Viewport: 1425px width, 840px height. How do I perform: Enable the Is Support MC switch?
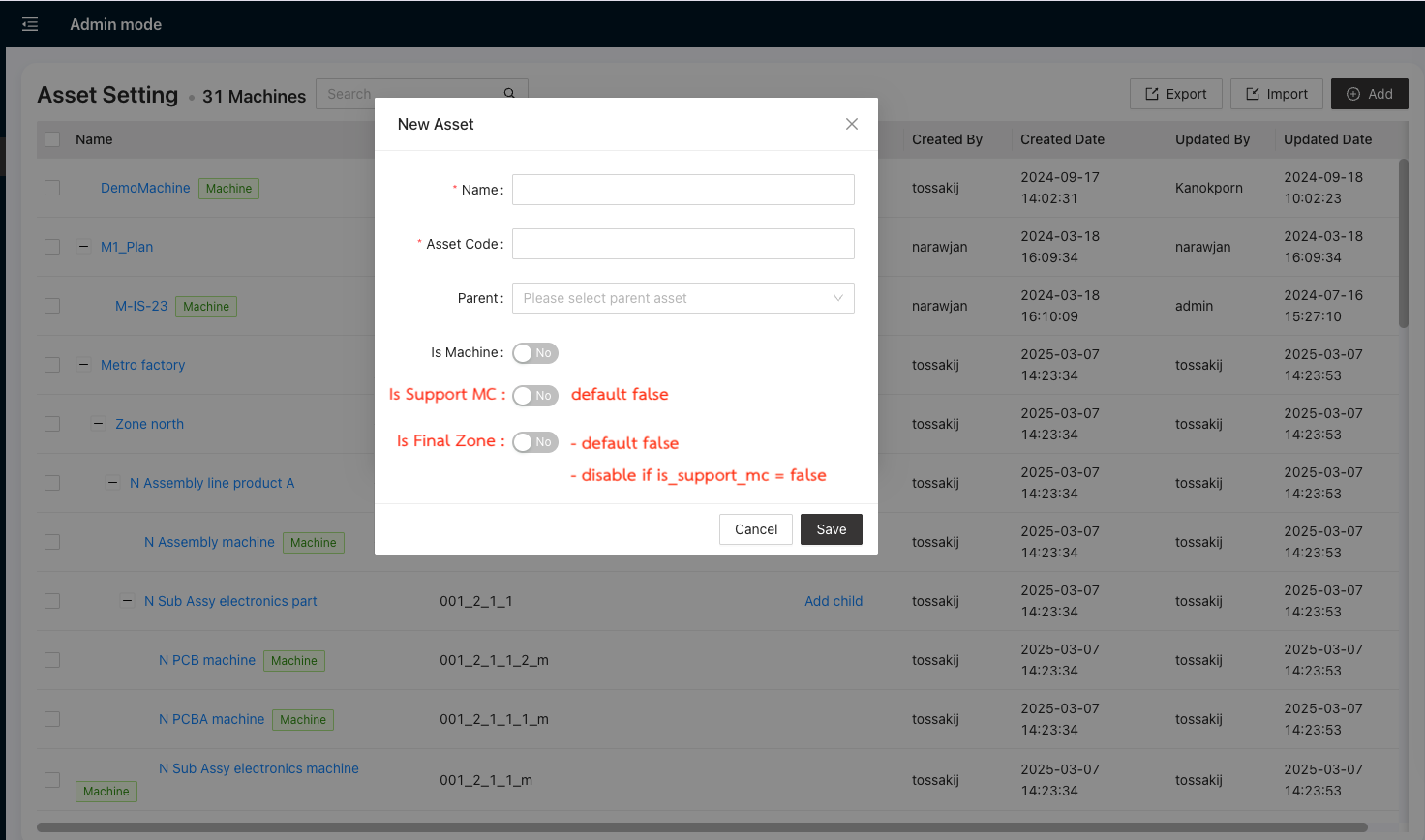(535, 396)
